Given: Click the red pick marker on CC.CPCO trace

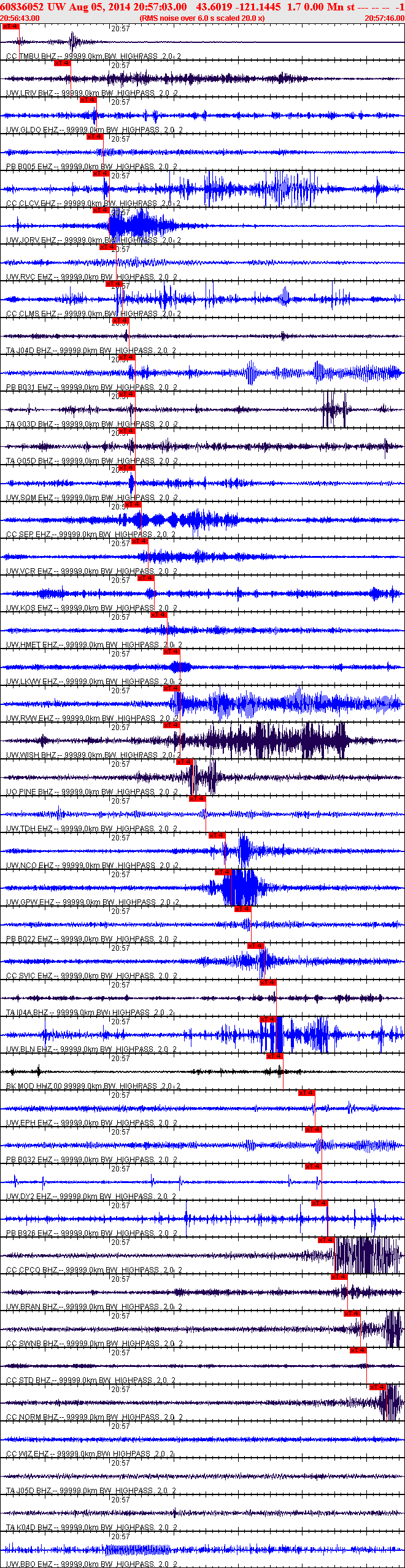Looking at the screenshot, I should point(326,1240).
